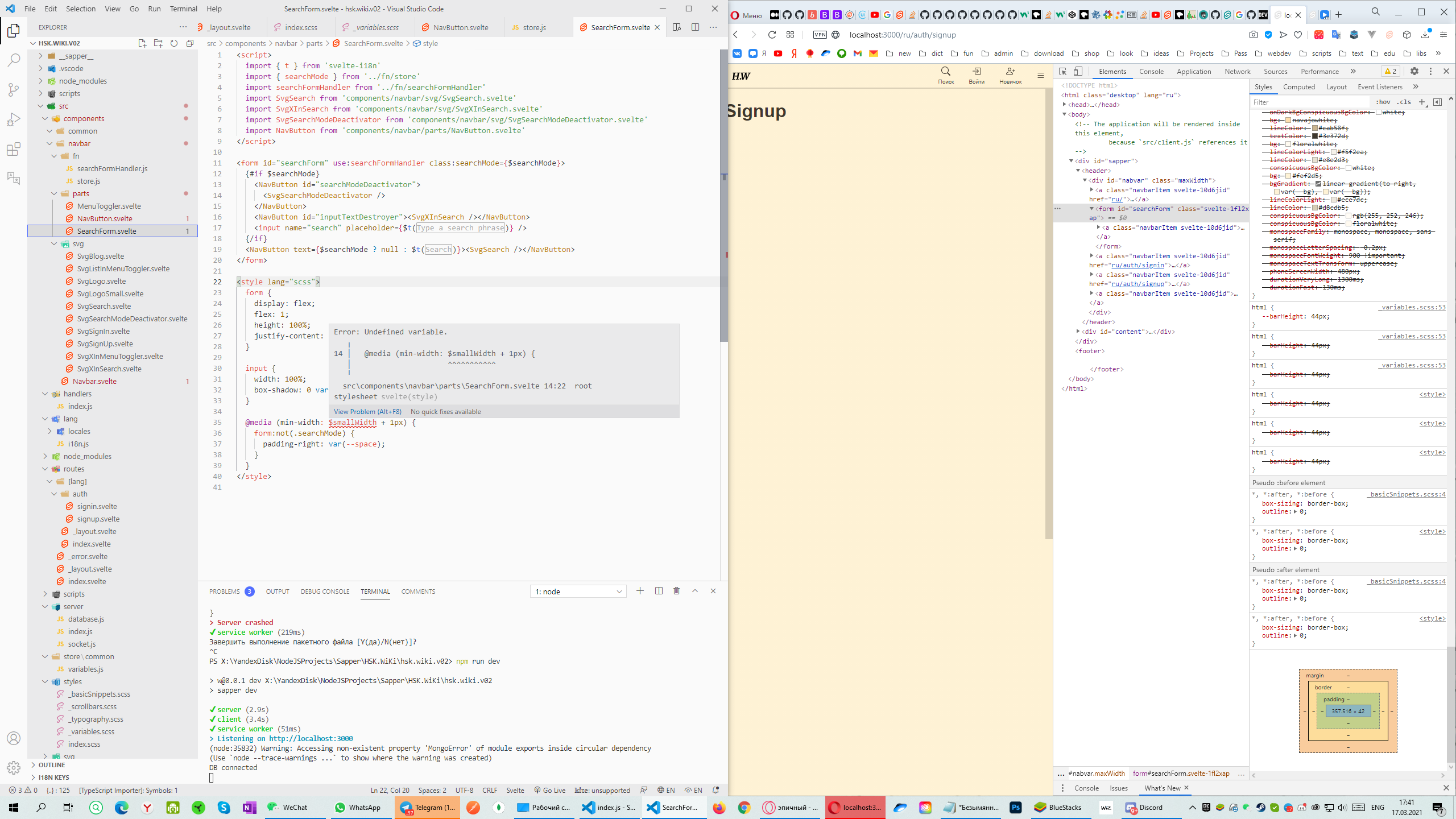1456x819 pixels.
Task: Toggle .cls class editor in Styles
Action: pos(1405,102)
